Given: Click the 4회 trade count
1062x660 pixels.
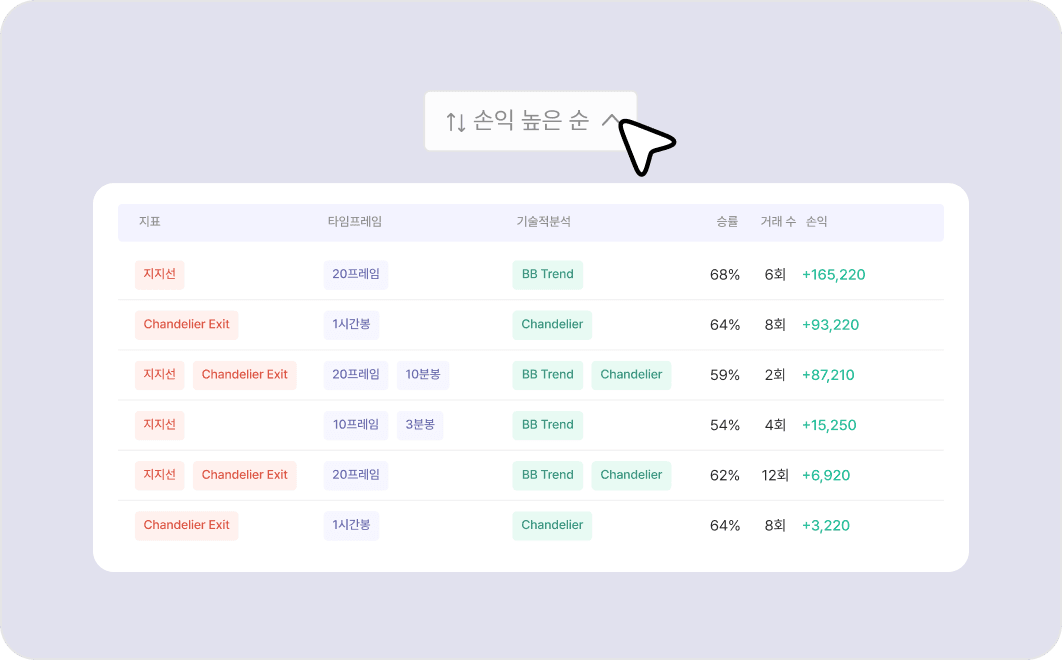Looking at the screenshot, I should point(775,426).
